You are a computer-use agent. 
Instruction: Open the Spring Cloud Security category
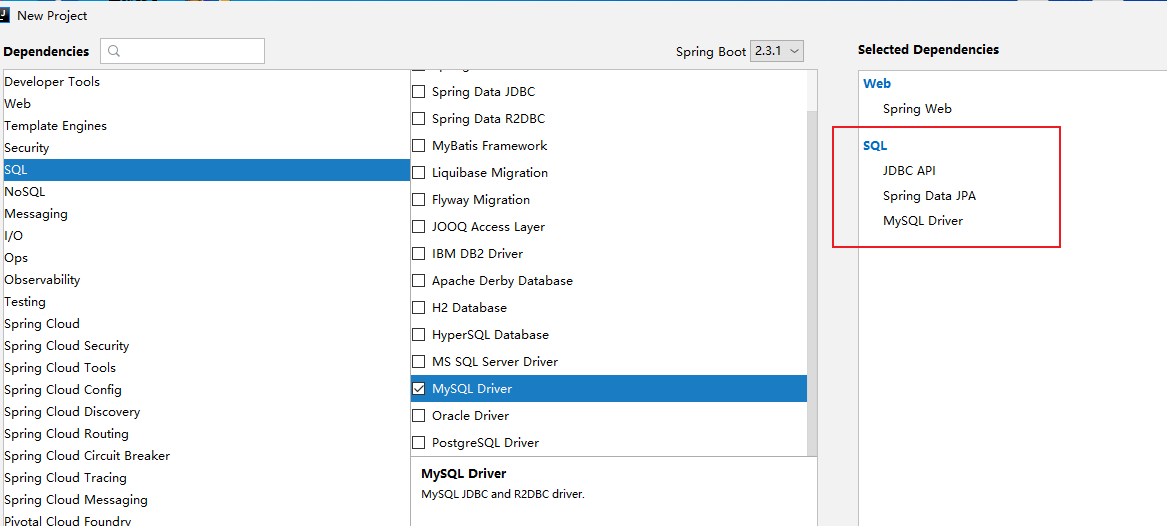tap(205, 346)
